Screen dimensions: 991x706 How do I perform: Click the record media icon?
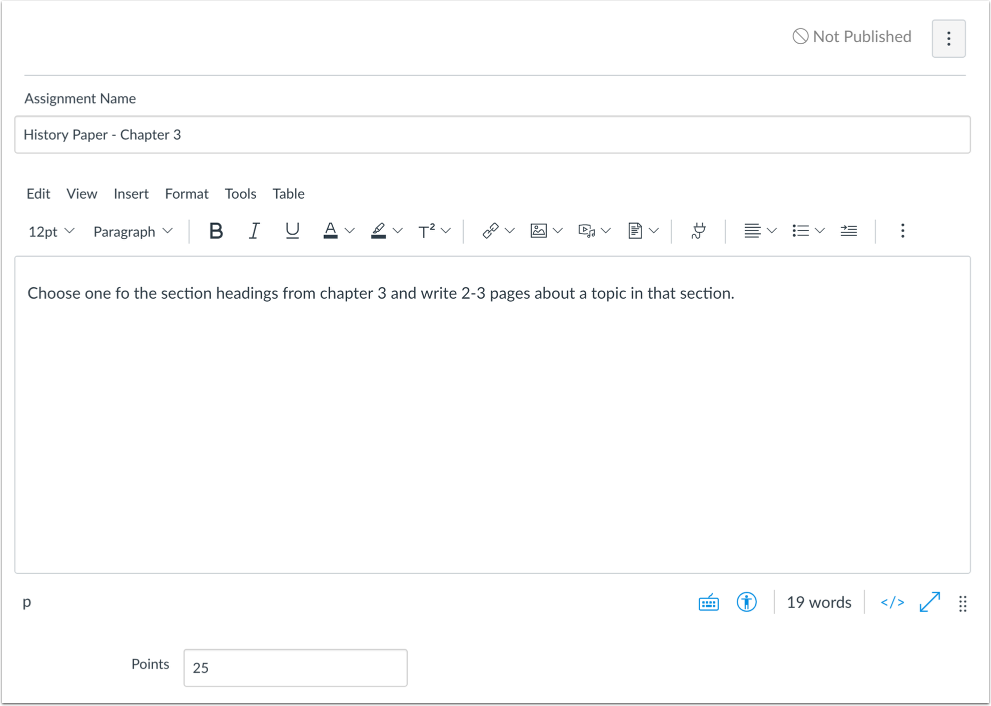588,231
